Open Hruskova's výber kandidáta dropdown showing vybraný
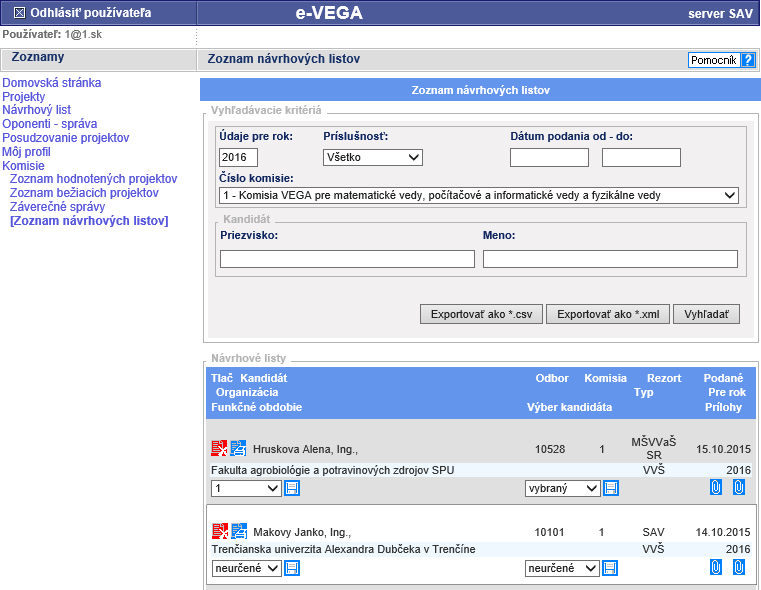The width and height of the screenshot is (761, 590). (562, 488)
